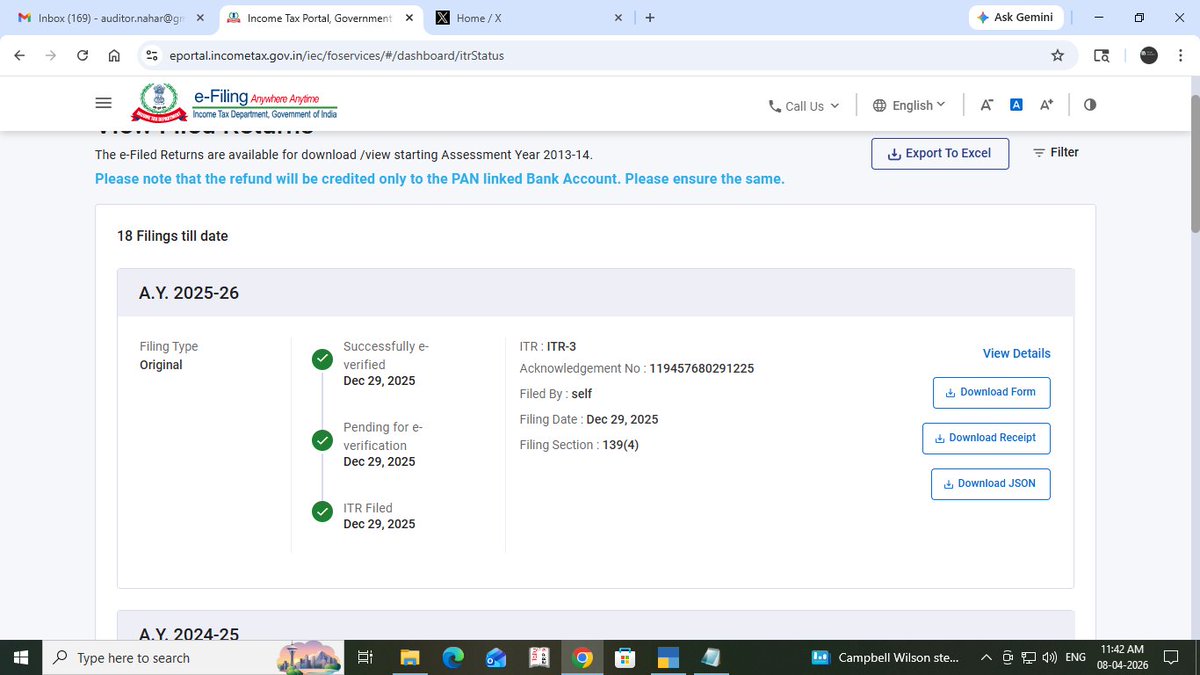Screen dimensions: 1200x675
Task: Toggle the high contrast mode icon
Action: [x=1090, y=105]
